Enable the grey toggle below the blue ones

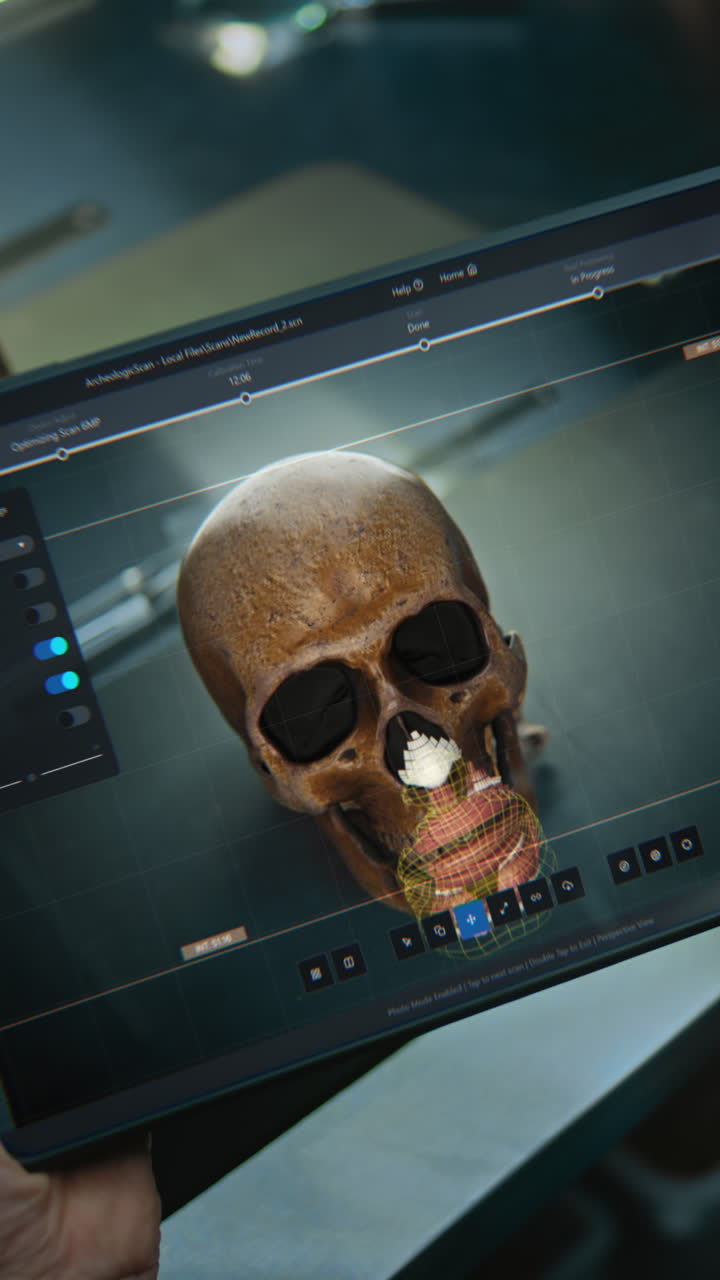click(74, 716)
